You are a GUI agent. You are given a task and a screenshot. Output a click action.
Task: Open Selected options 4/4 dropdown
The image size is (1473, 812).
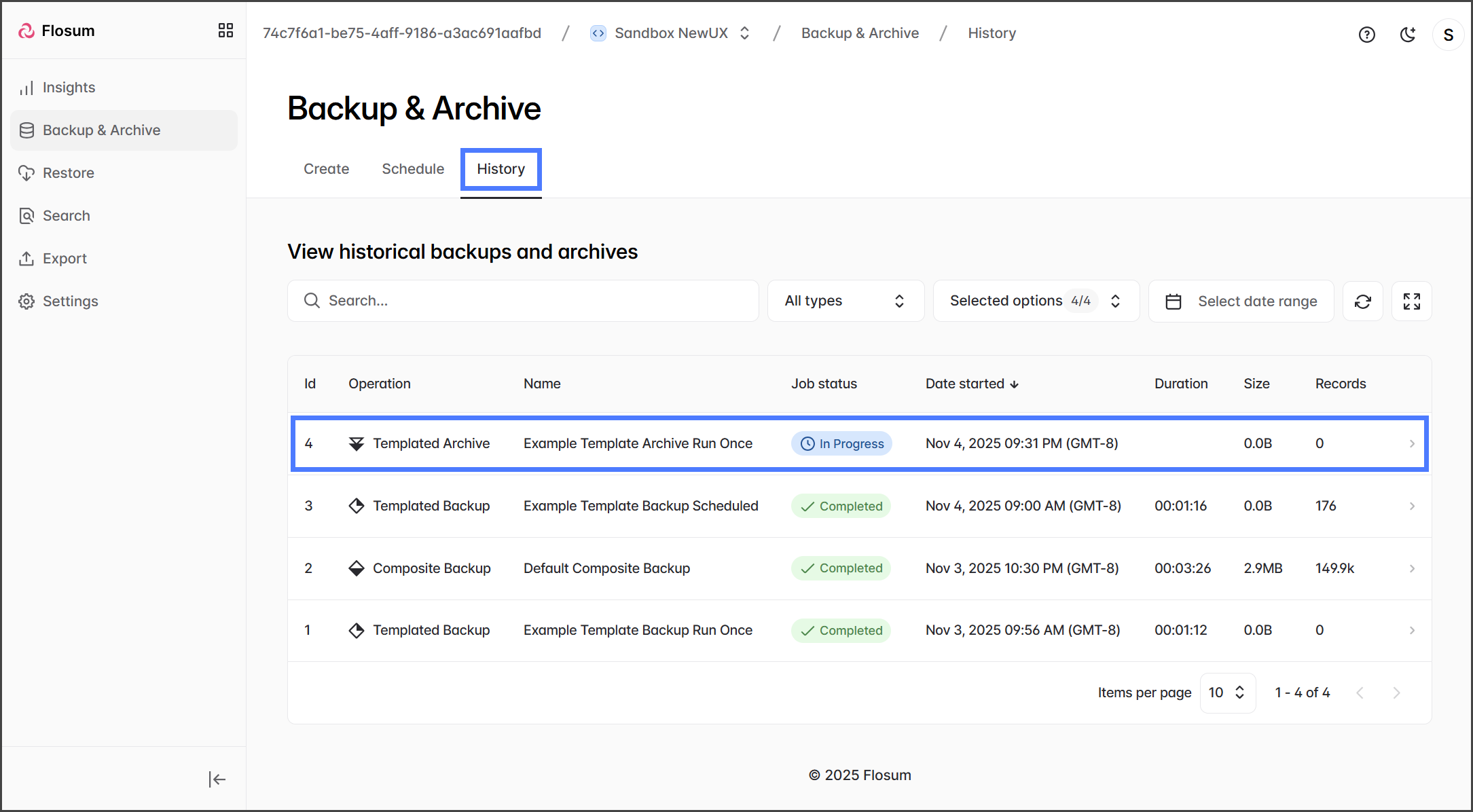tap(1035, 301)
